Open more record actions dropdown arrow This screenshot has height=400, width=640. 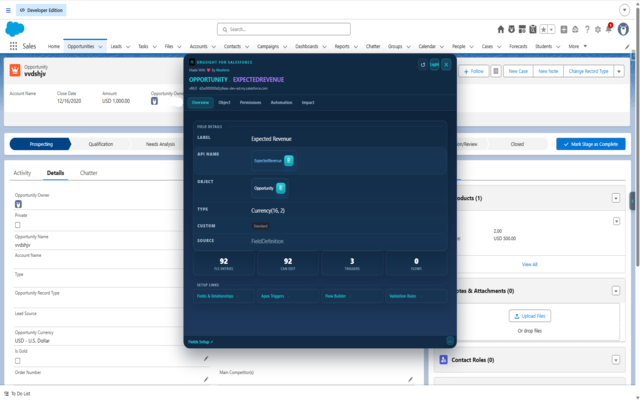click(x=619, y=71)
